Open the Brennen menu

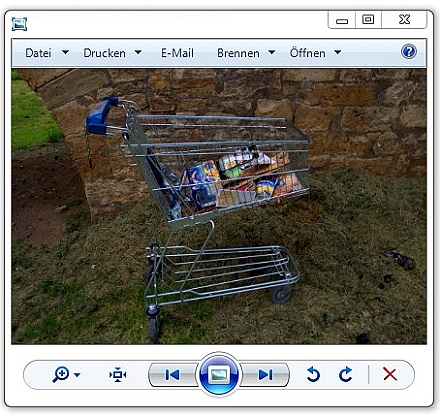point(238,53)
